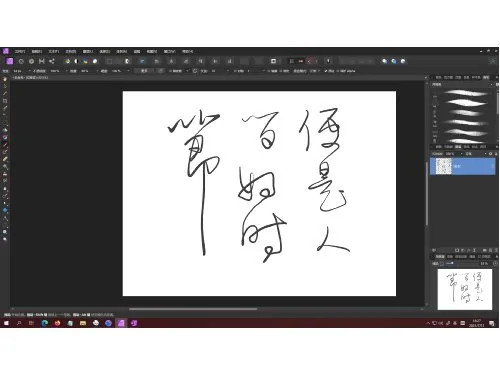The image size is (500, 375).
Task: Switch to the Layers tab in the right panel
Action: click(458, 147)
